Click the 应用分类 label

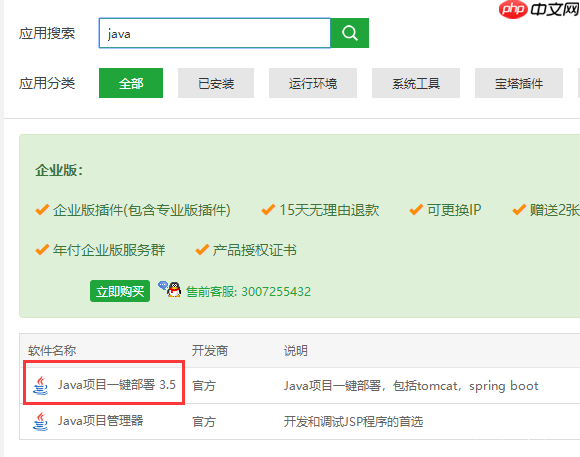[x=47, y=83]
